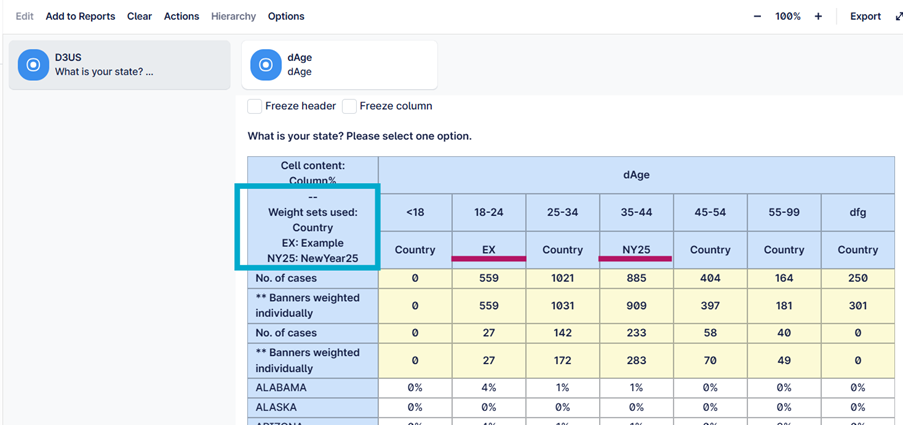Click the cell showing 404 cases

click(x=710, y=278)
